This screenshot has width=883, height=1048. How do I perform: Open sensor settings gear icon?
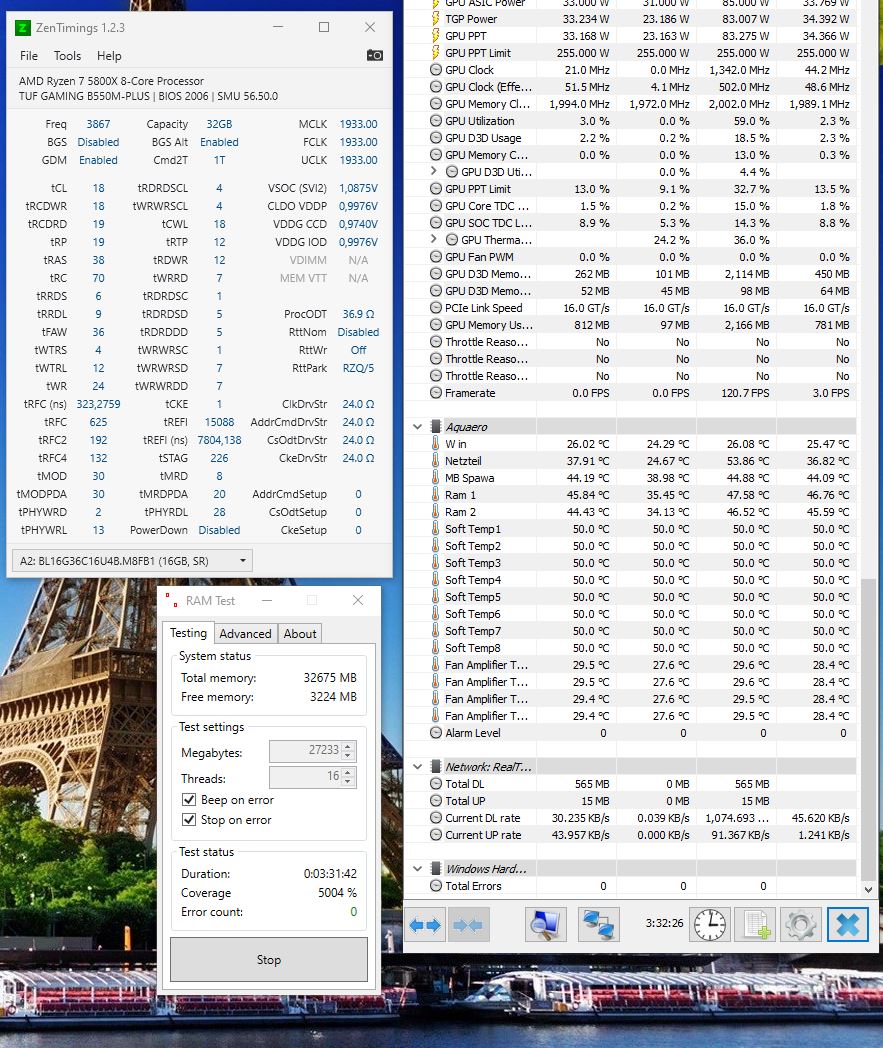(x=801, y=925)
